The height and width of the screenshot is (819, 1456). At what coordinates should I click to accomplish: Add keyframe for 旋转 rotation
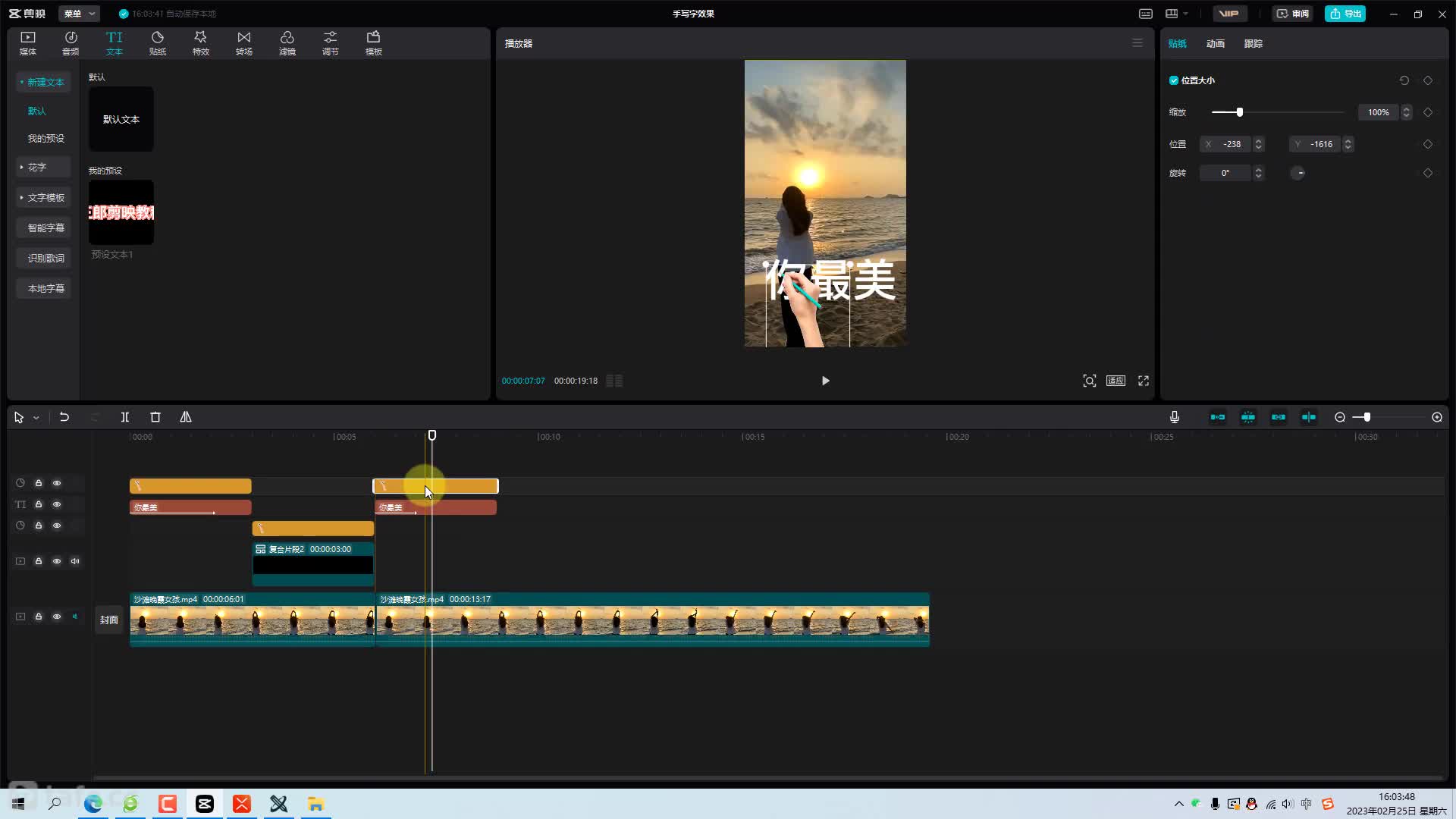pos(1428,173)
